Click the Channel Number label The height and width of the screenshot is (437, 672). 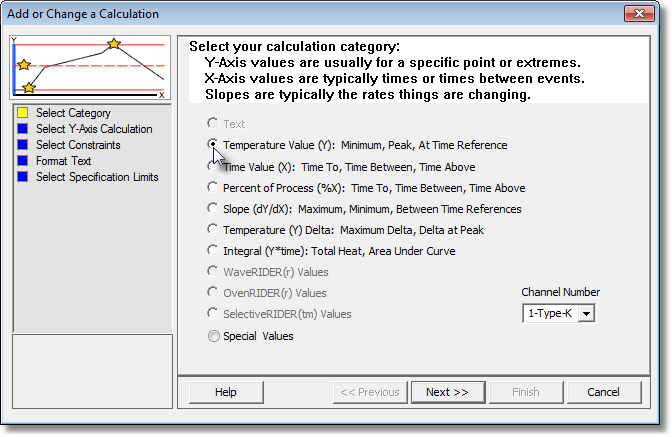point(561,292)
